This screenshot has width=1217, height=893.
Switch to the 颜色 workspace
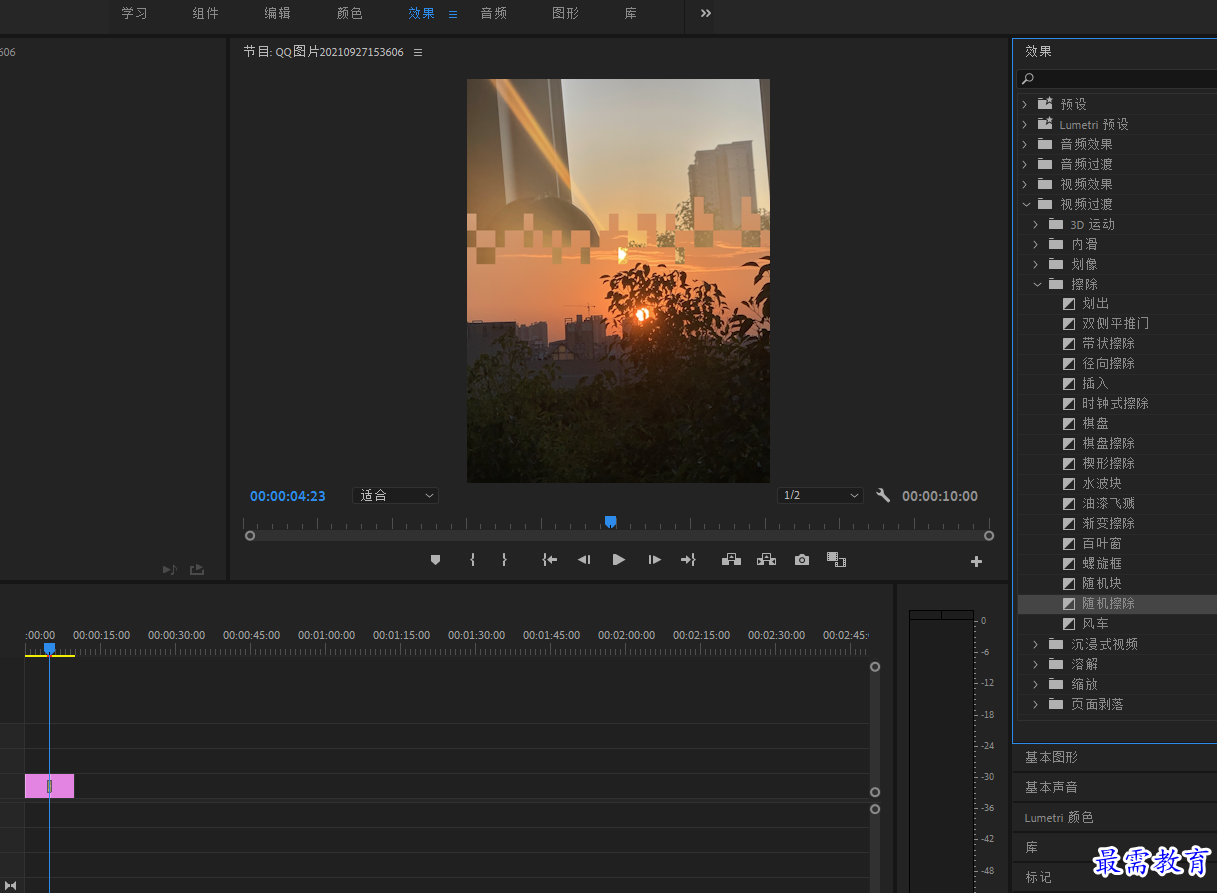click(x=349, y=14)
